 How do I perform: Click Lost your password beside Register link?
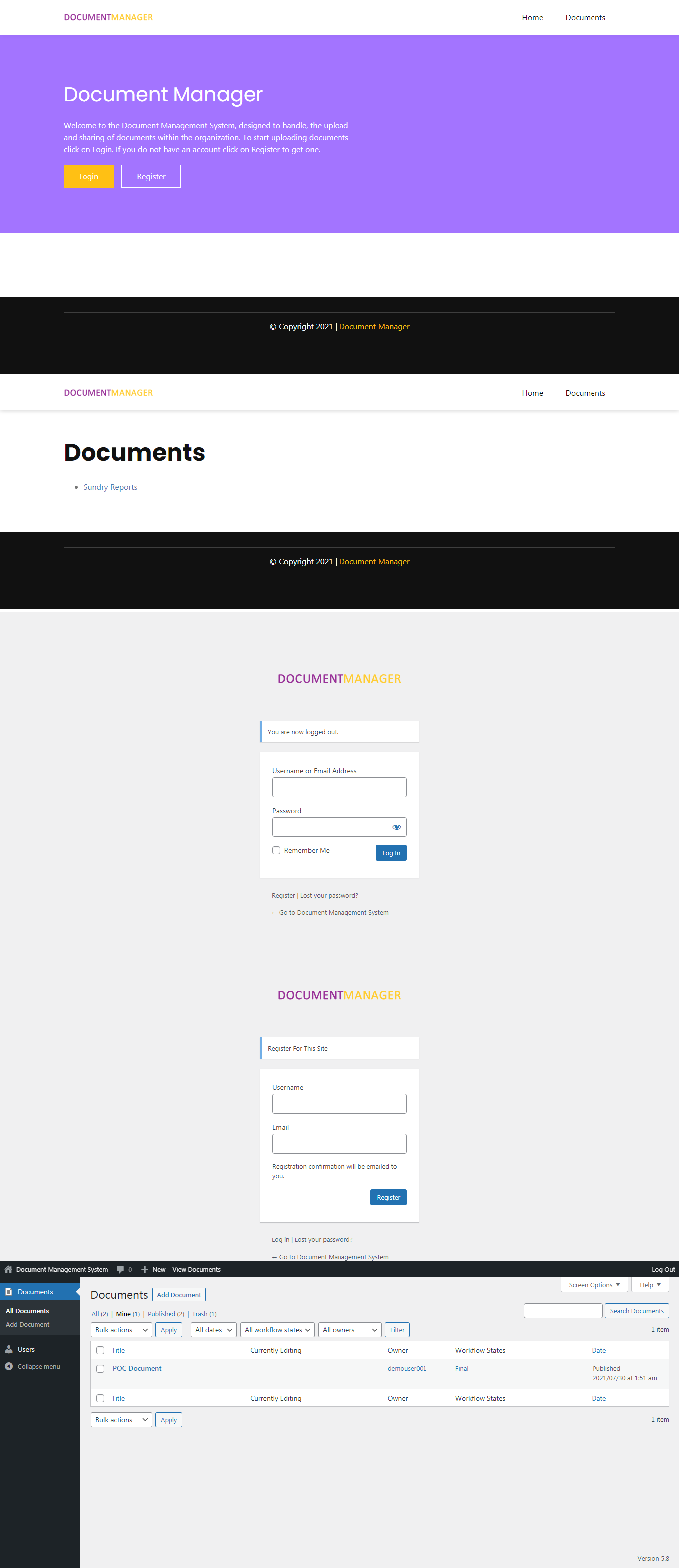click(x=329, y=896)
